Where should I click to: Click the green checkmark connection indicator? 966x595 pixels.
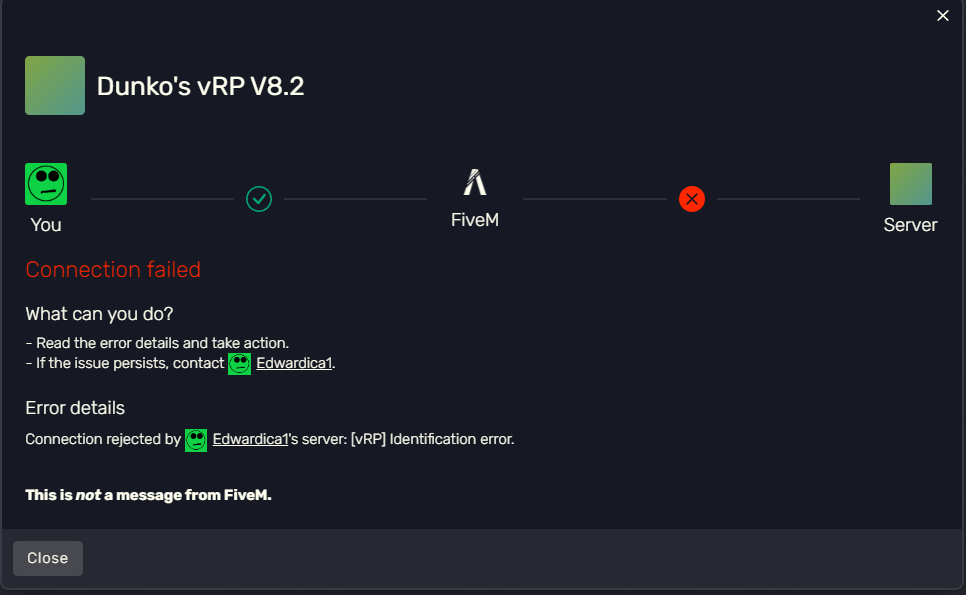pos(258,199)
